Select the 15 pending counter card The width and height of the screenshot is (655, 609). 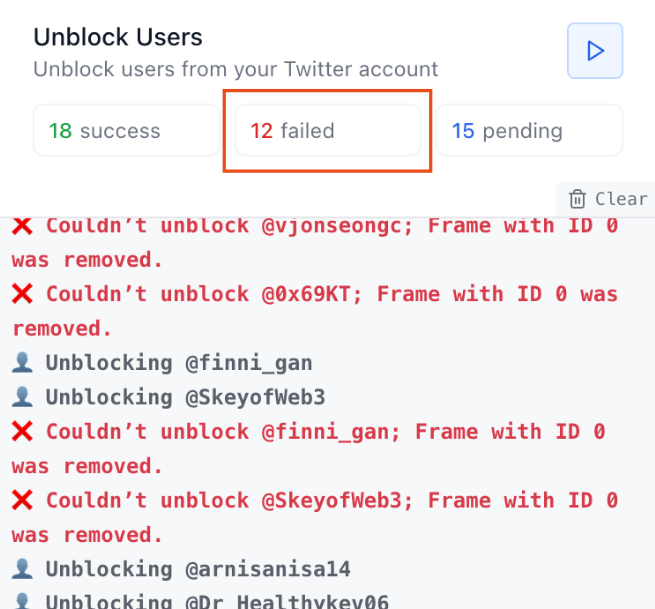[529, 131]
